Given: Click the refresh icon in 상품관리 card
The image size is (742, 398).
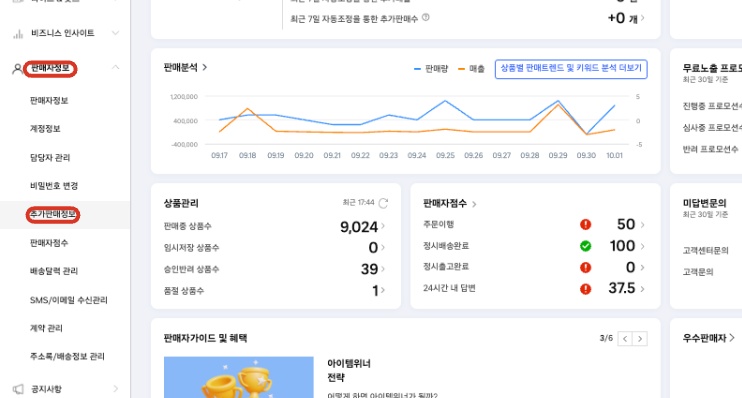Looking at the screenshot, I should click(x=383, y=203).
